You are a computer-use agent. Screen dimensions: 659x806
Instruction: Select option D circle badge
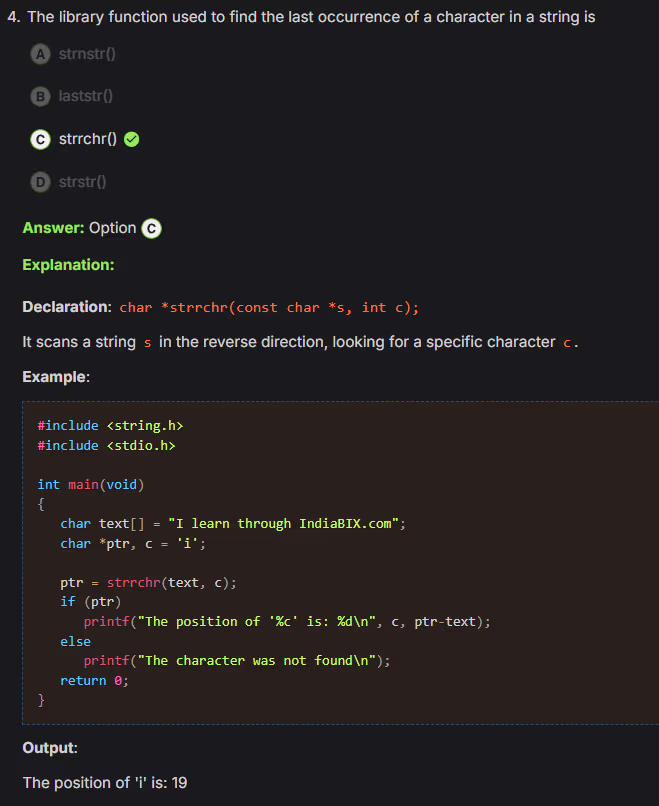40,182
